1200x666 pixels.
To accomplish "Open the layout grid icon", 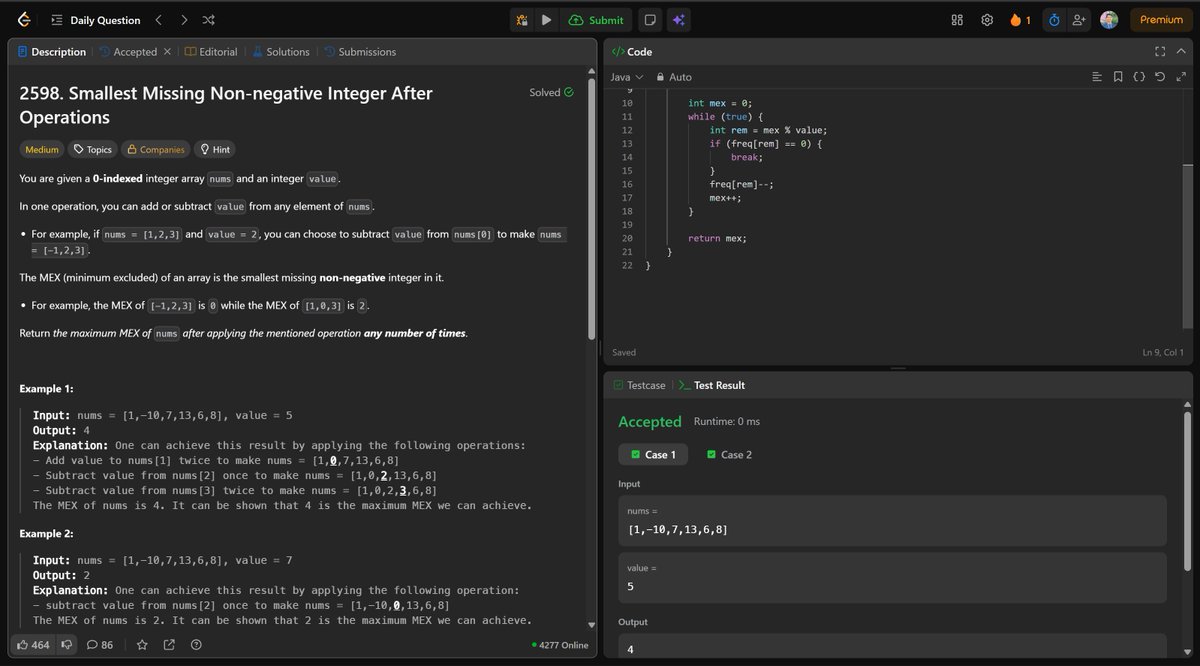I will click(957, 20).
